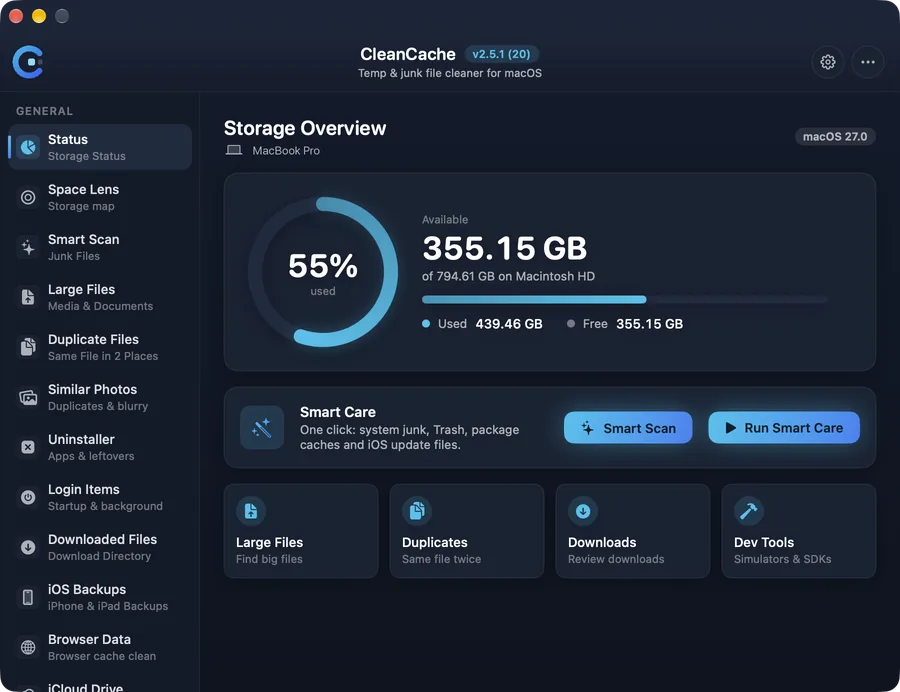Click the yellow minimize window button
Image resolution: width=900 pixels, height=692 pixels.
(x=39, y=16)
